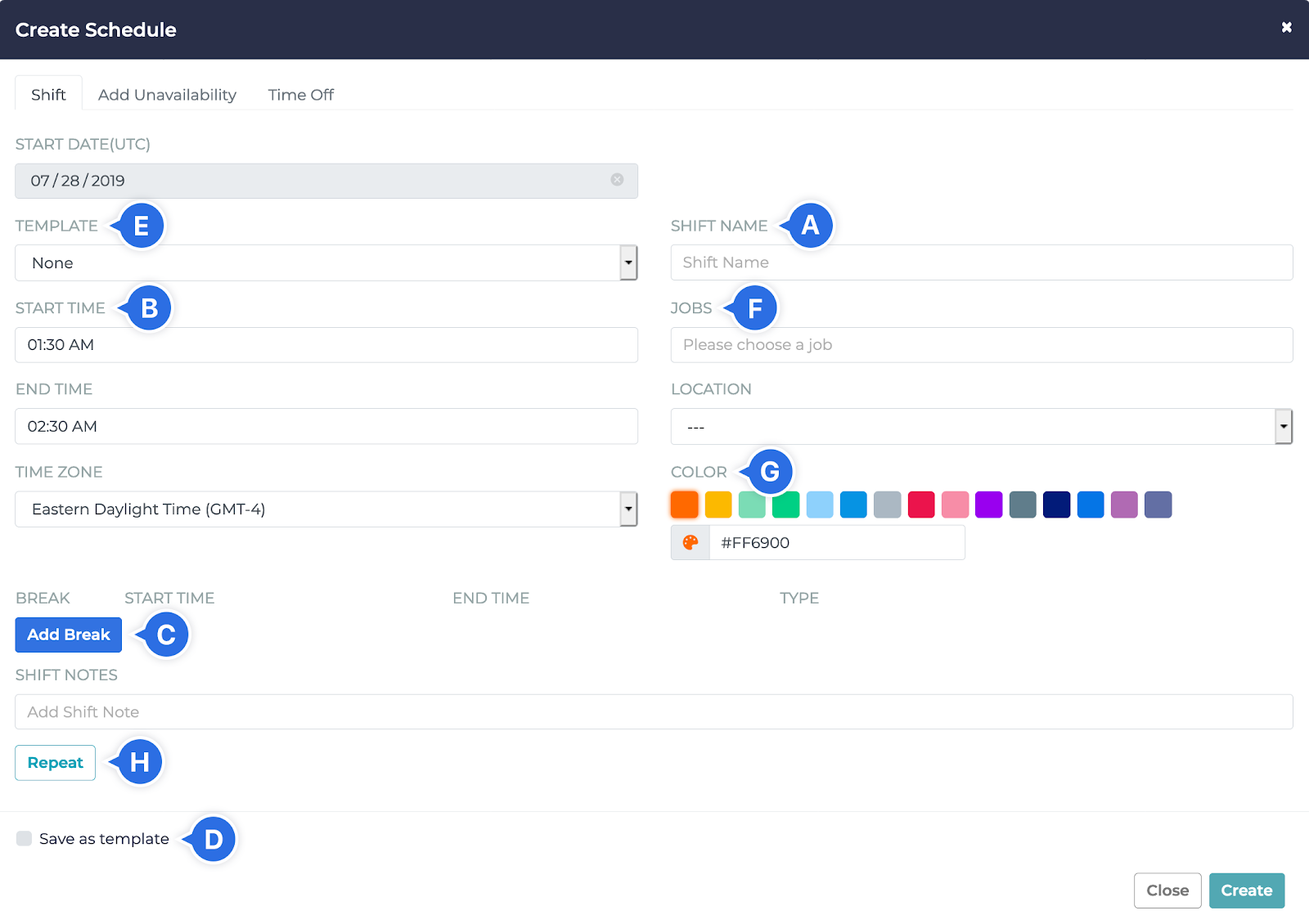Pick the orange color swatch

tap(685, 505)
